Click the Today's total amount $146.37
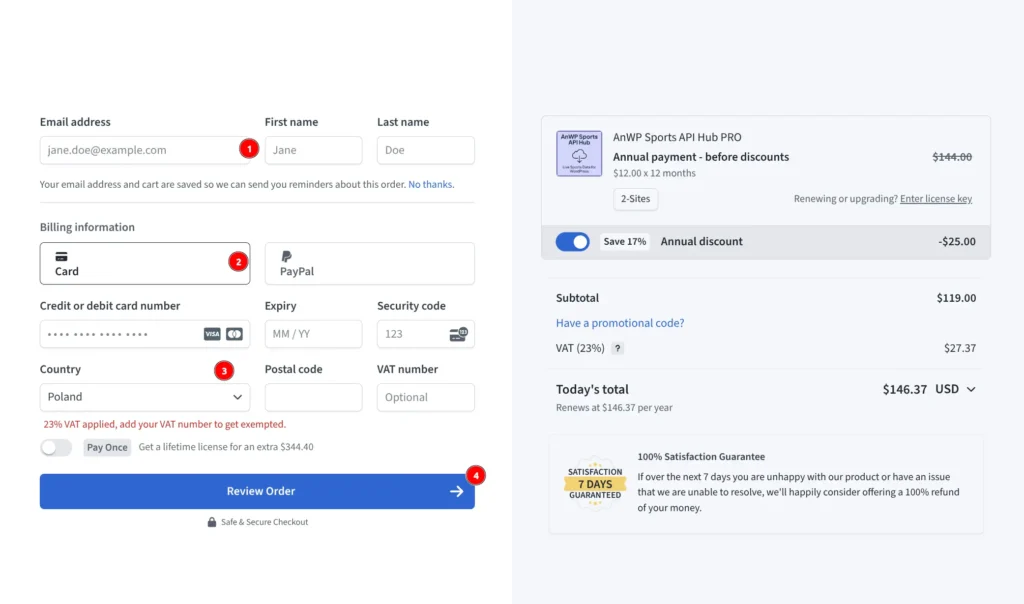 tap(904, 389)
